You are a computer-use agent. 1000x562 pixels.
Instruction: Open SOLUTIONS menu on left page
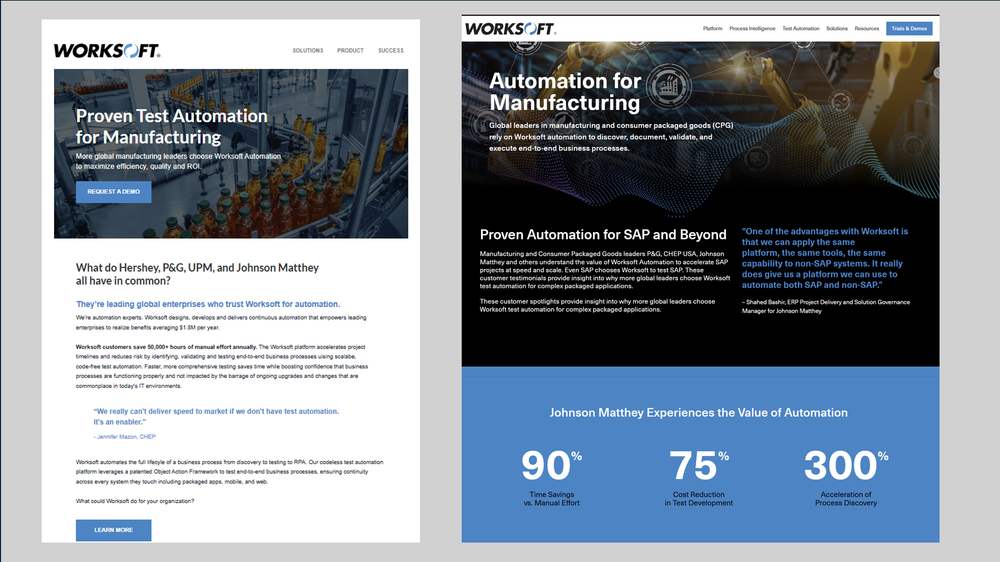[308, 50]
